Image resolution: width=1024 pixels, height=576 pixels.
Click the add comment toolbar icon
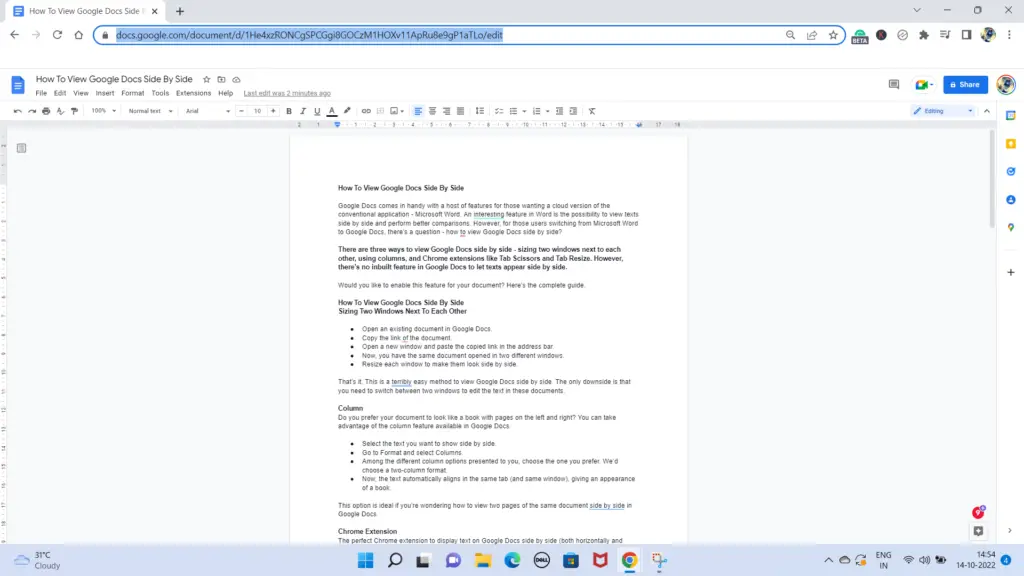point(380,111)
